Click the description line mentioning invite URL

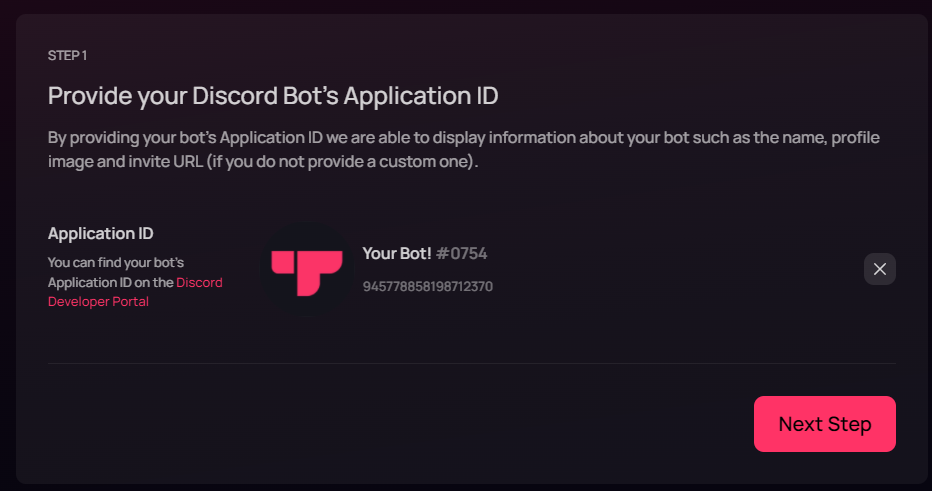click(x=263, y=162)
